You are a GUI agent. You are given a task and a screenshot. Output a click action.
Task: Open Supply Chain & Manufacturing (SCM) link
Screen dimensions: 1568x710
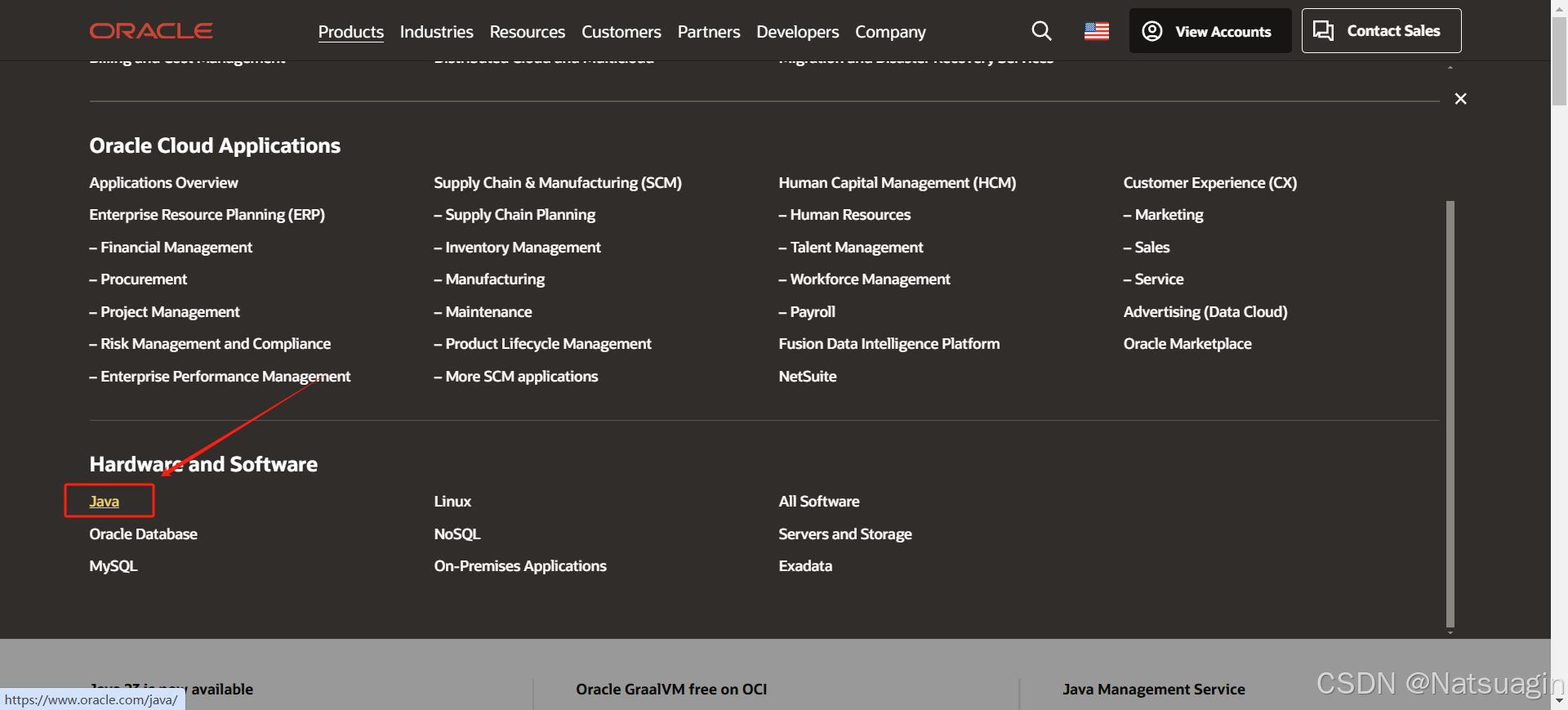(558, 182)
